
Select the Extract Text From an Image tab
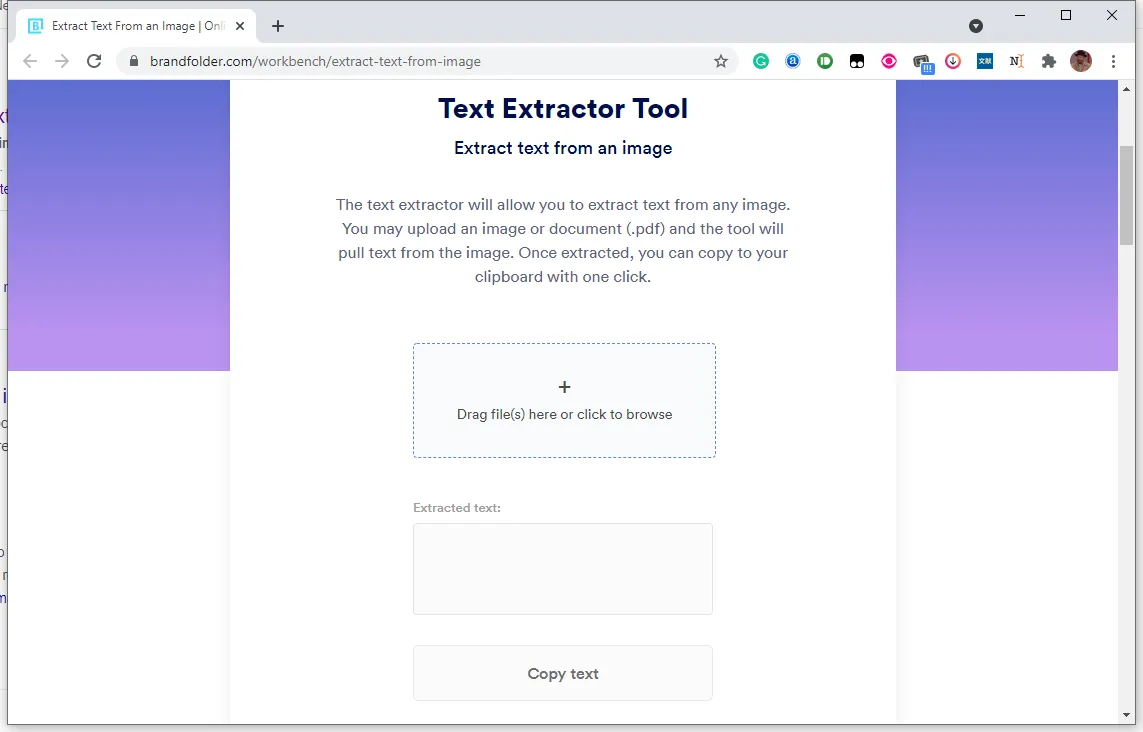pos(136,26)
